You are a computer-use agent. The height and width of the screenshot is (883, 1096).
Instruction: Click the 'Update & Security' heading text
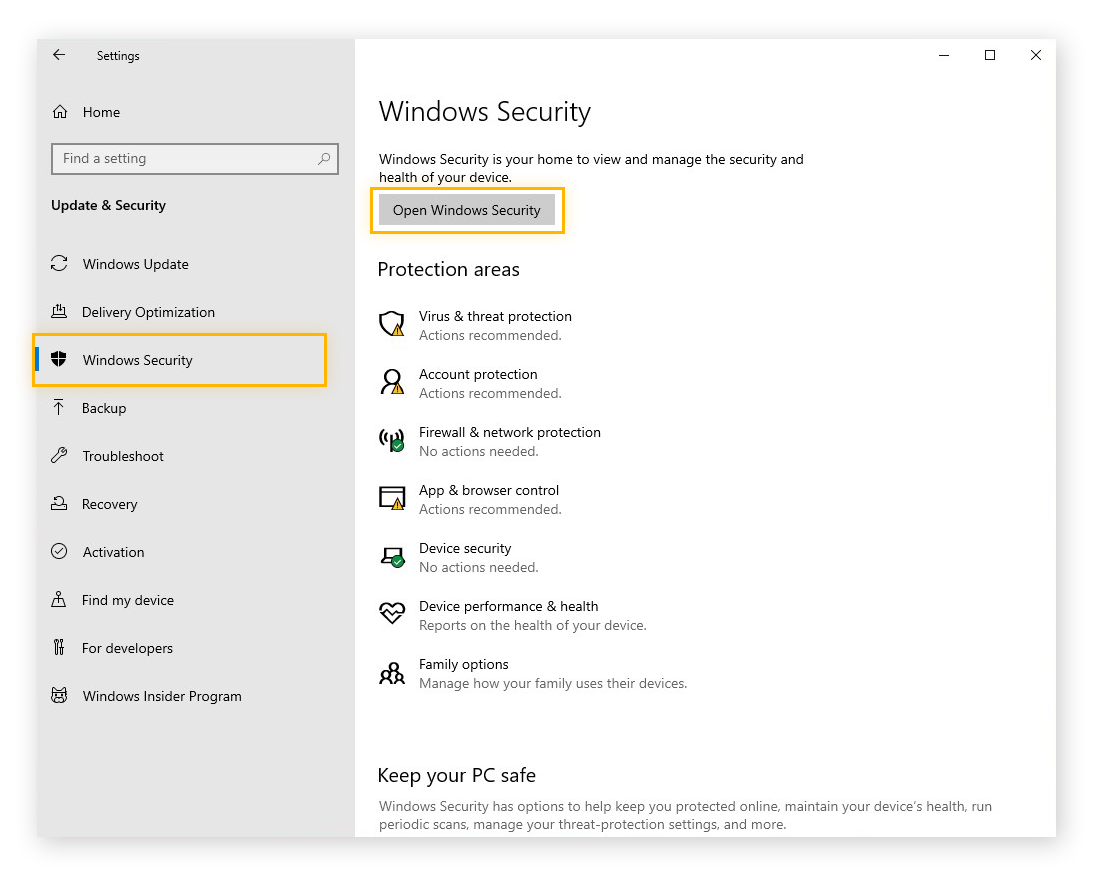[108, 205]
